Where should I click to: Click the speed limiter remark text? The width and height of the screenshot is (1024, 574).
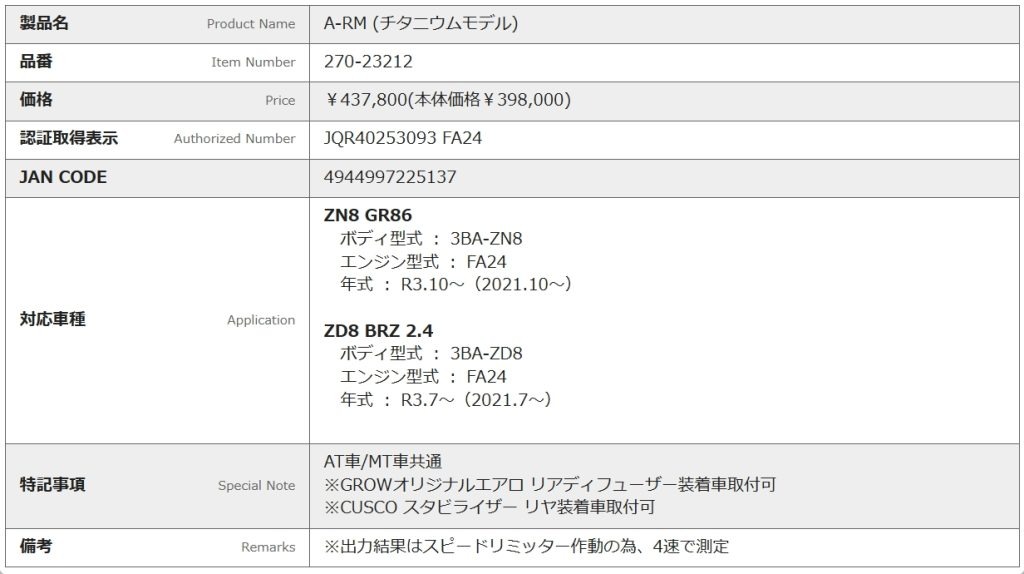click(527, 546)
